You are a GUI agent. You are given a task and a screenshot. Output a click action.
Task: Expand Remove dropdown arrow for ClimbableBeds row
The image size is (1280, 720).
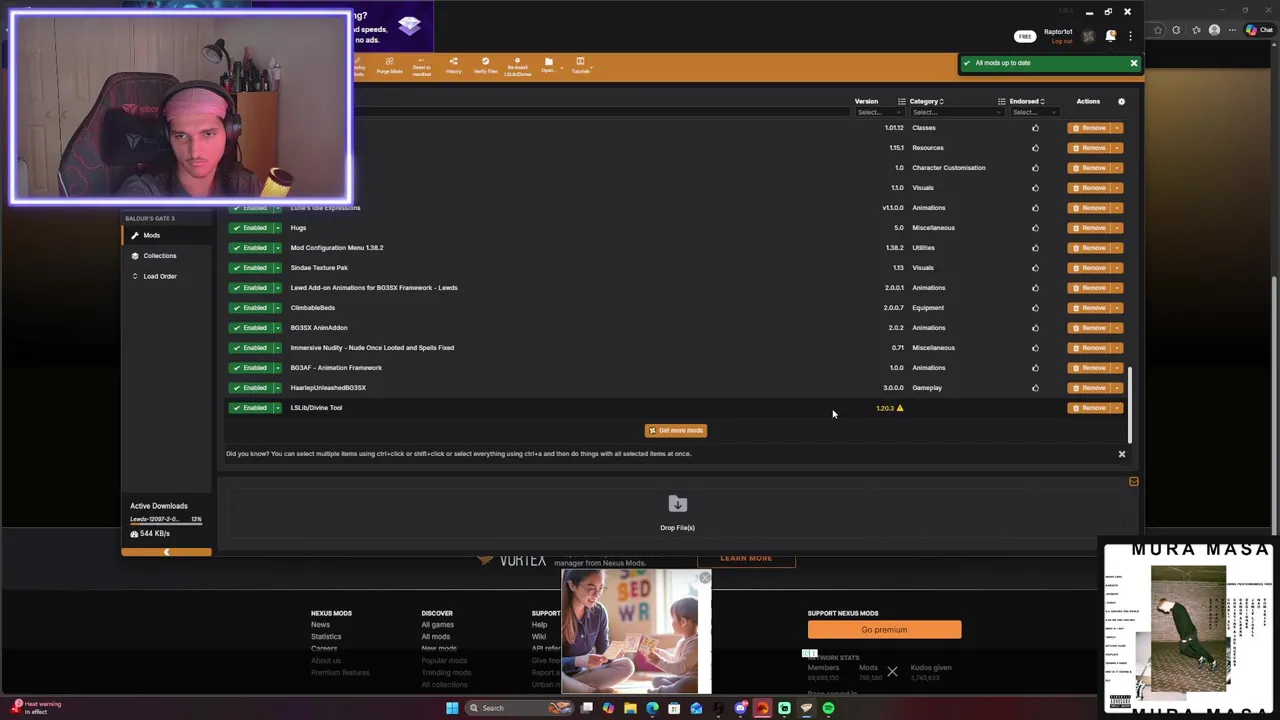point(1117,308)
